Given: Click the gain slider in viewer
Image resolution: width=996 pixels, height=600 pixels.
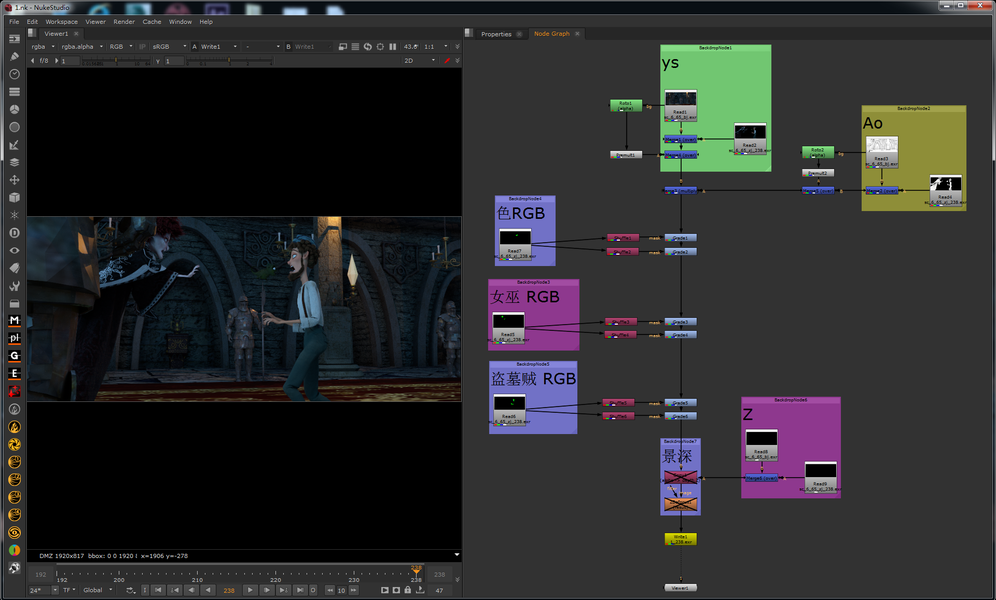Looking at the screenshot, I should (x=116, y=61).
